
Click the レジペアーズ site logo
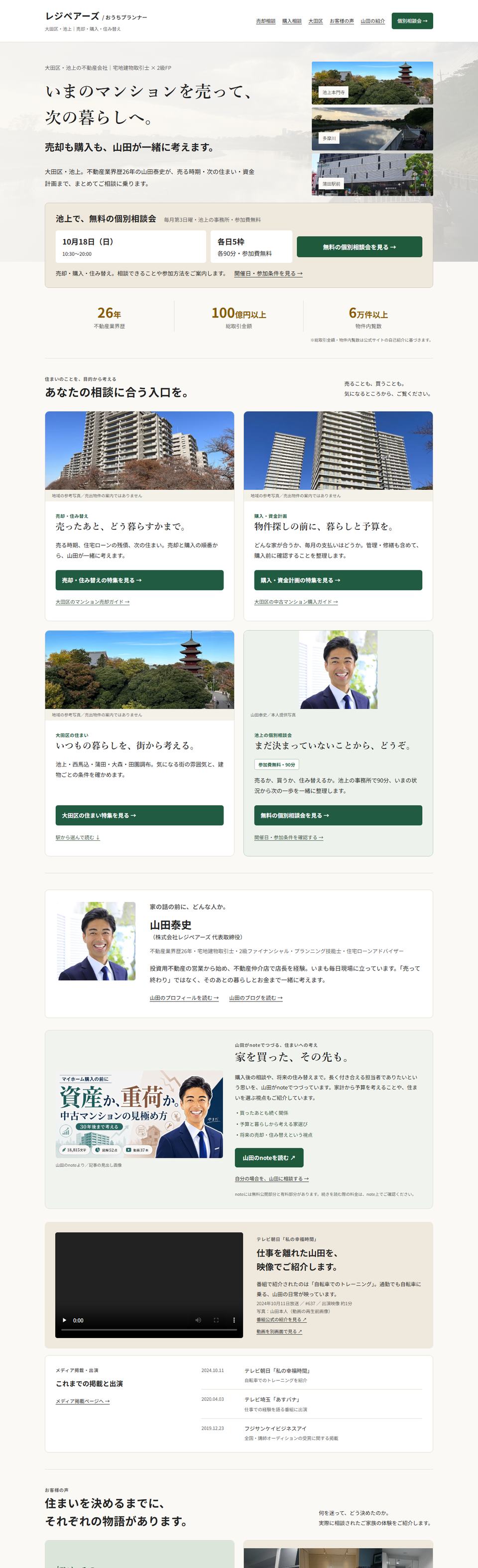[x=96, y=16]
